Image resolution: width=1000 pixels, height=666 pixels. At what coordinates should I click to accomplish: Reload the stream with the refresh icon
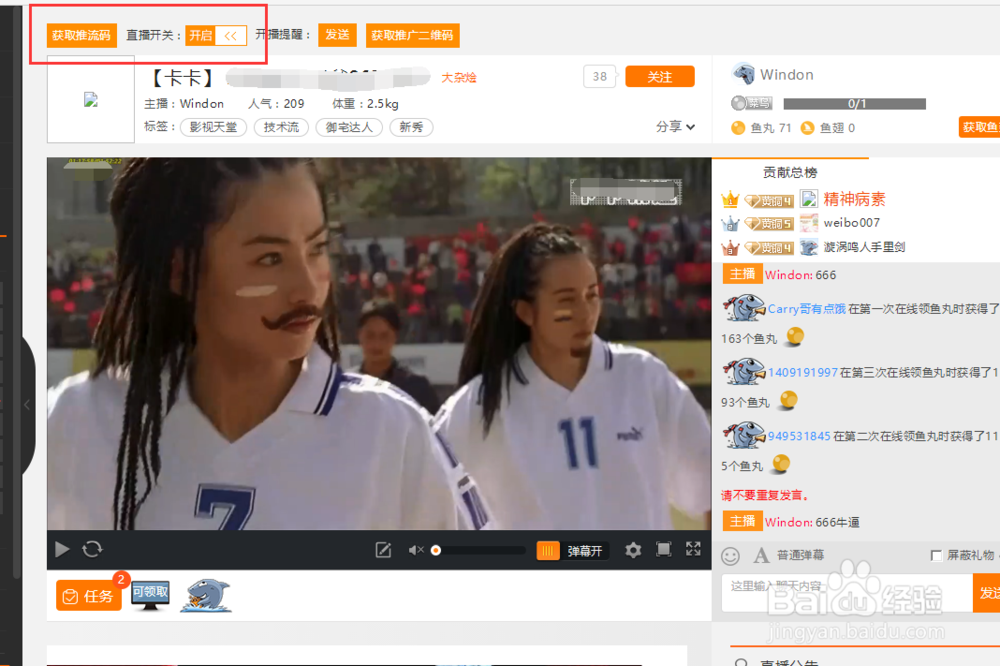point(92,549)
